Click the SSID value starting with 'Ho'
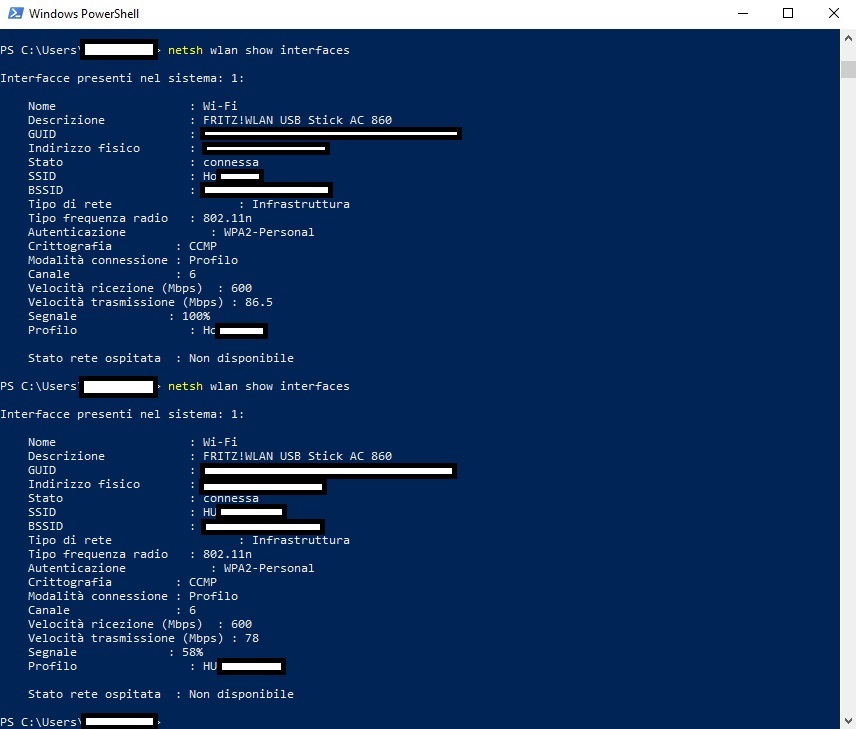 [x=233, y=176]
